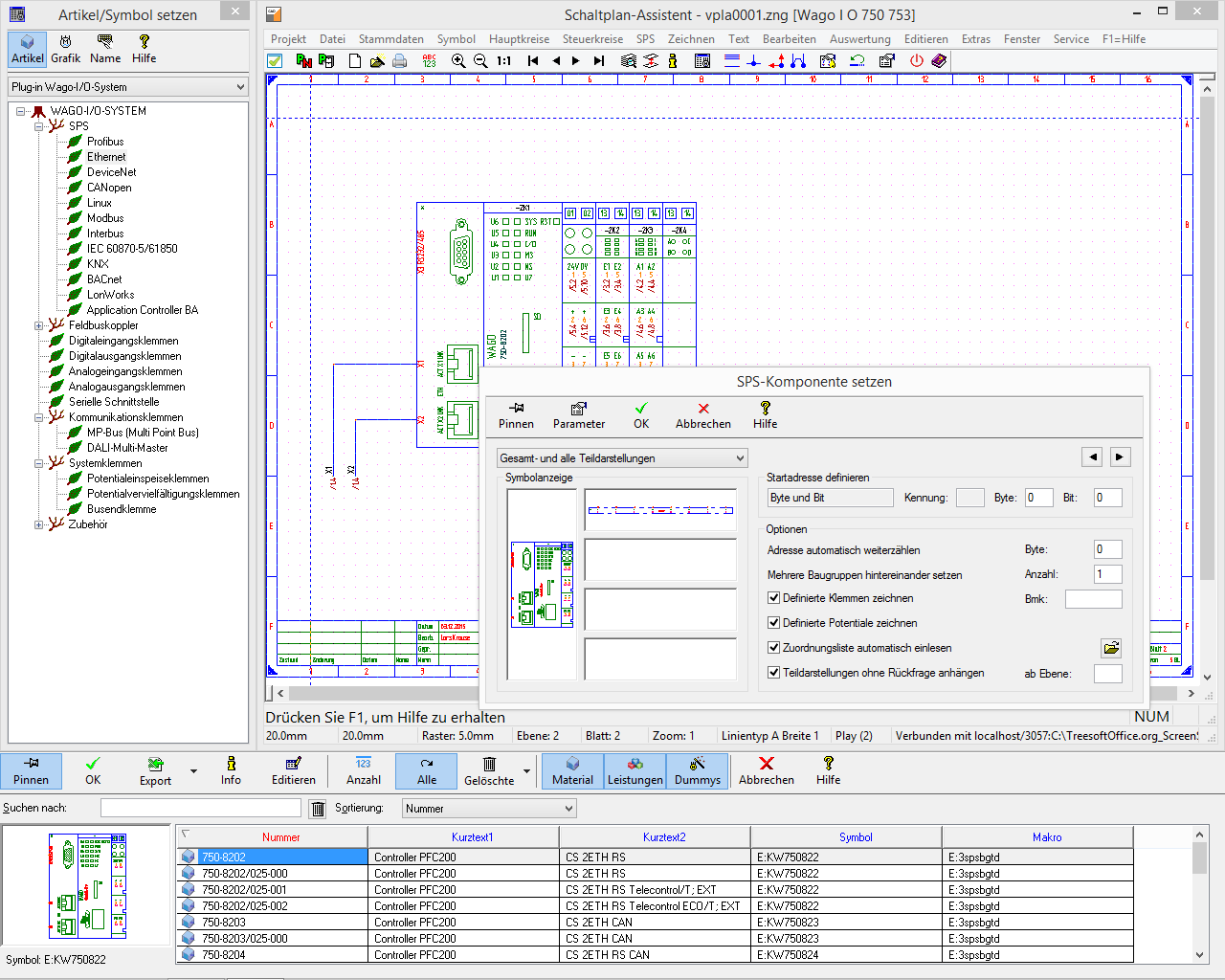Expand the Zubehör tree node
The width and height of the screenshot is (1225, 980).
[x=39, y=524]
